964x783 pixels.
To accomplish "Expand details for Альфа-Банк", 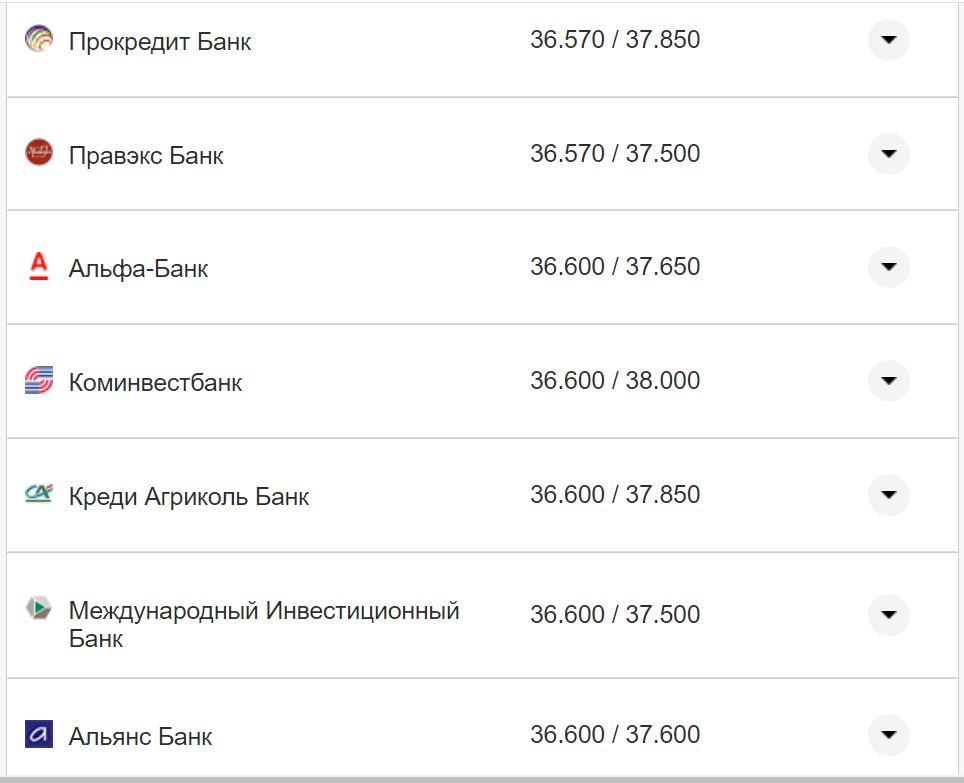I will 888,267.
